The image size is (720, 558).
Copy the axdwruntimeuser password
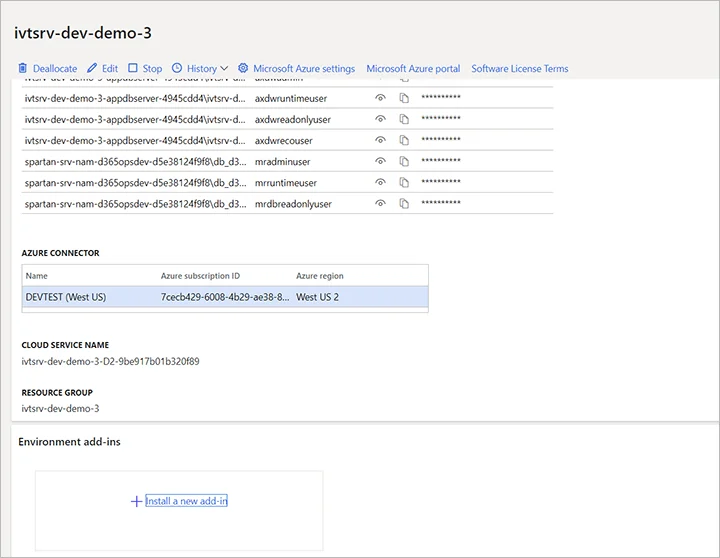click(x=404, y=98)
